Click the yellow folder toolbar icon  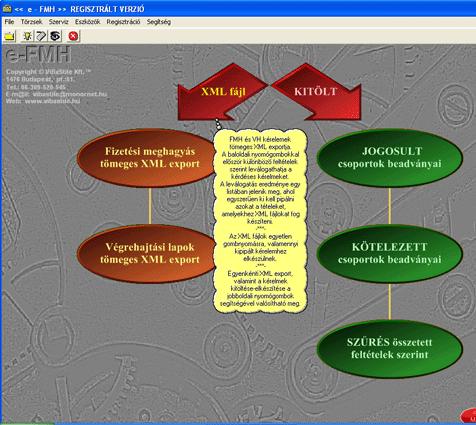[10, 36]
